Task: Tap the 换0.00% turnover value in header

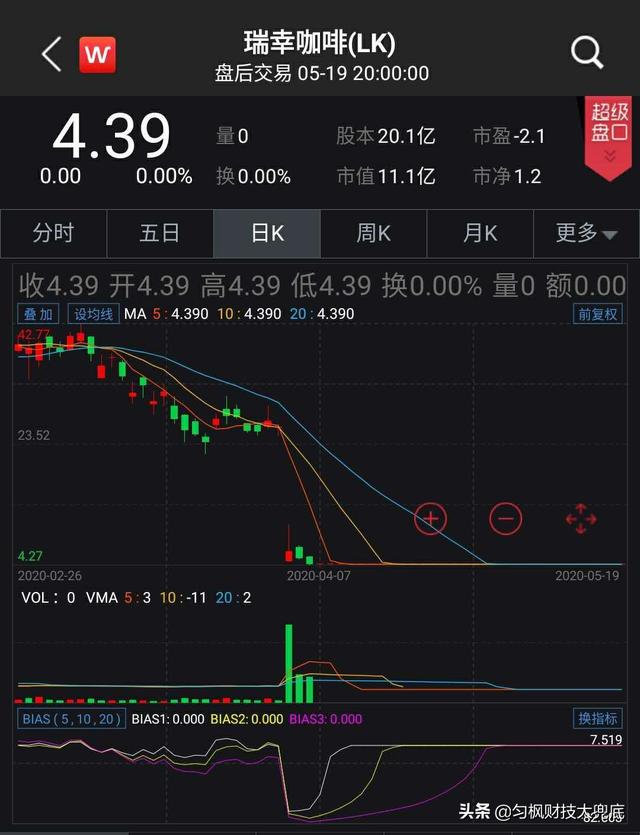Action: pos(253,176)
